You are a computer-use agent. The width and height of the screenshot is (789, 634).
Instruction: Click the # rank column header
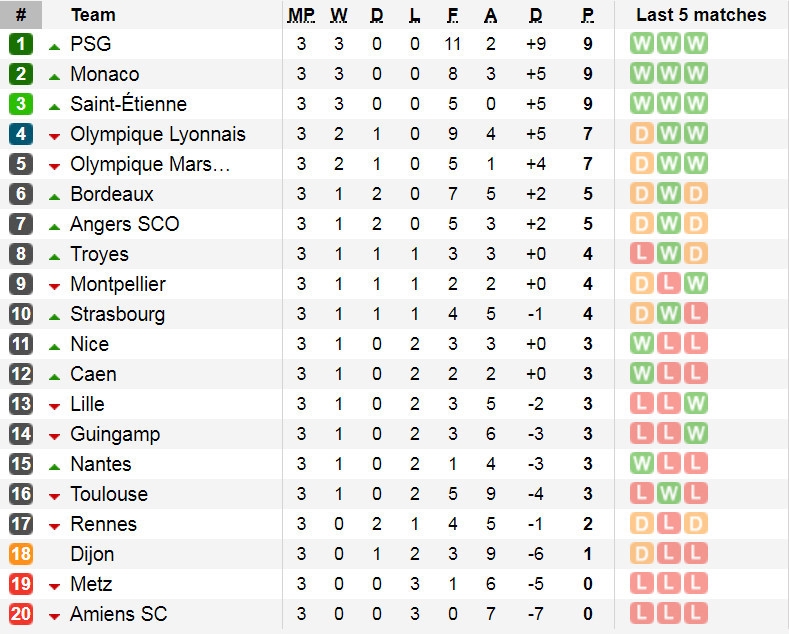pos(21,15)
